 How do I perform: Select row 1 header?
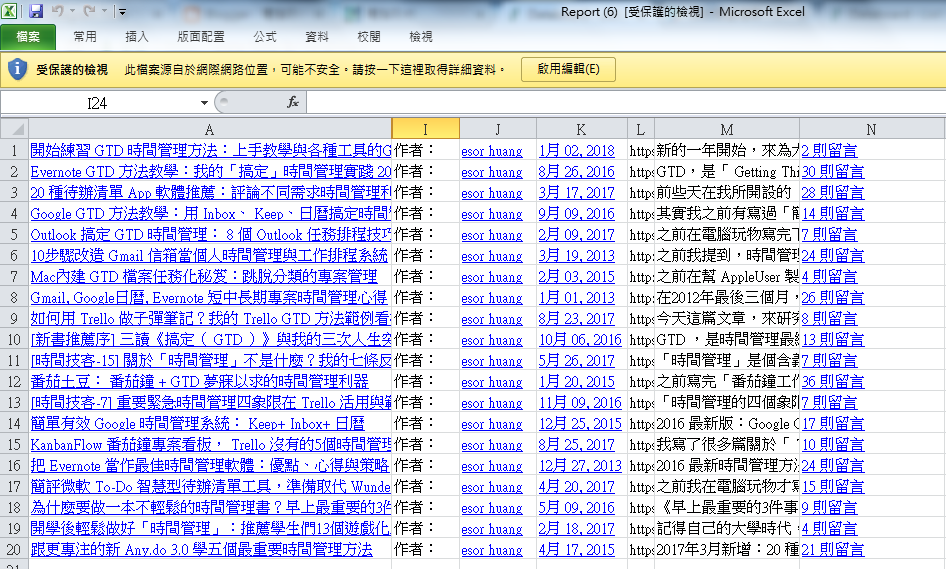pos(14,150)
